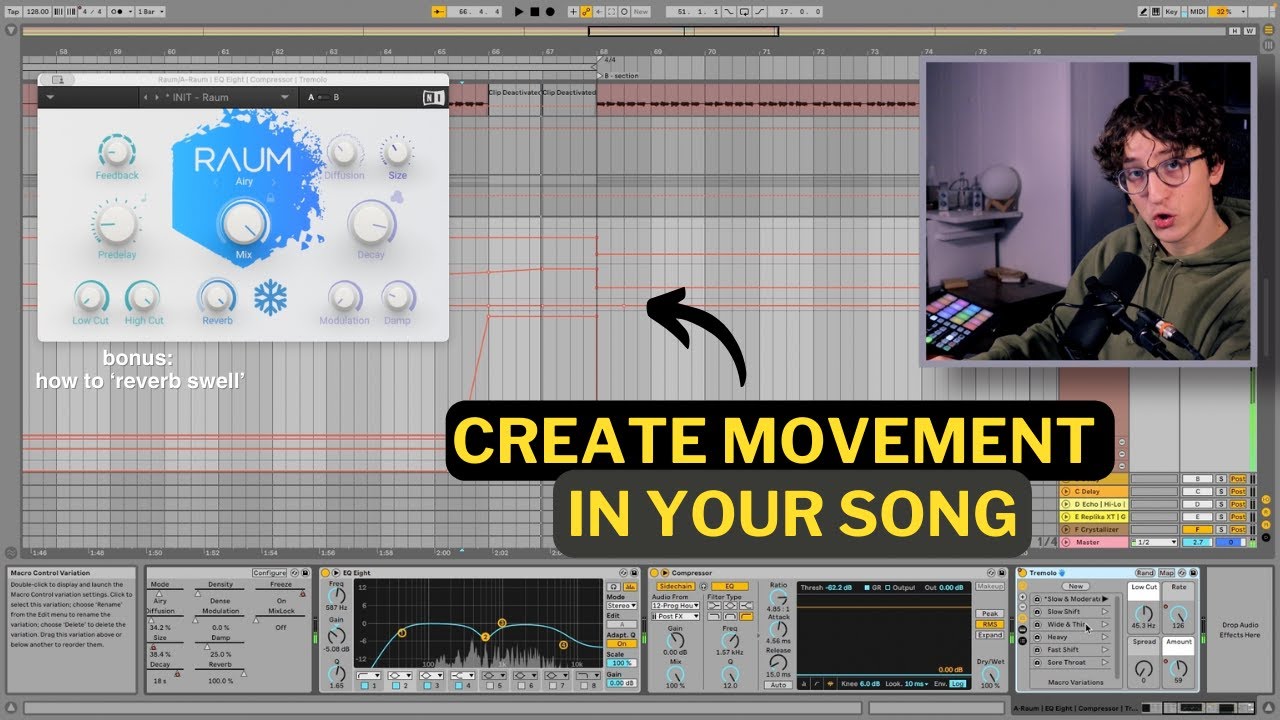Open the Compressor Look. 10 ms dropdown
This screenshot has height=720, width=1280.
point(916,684)
